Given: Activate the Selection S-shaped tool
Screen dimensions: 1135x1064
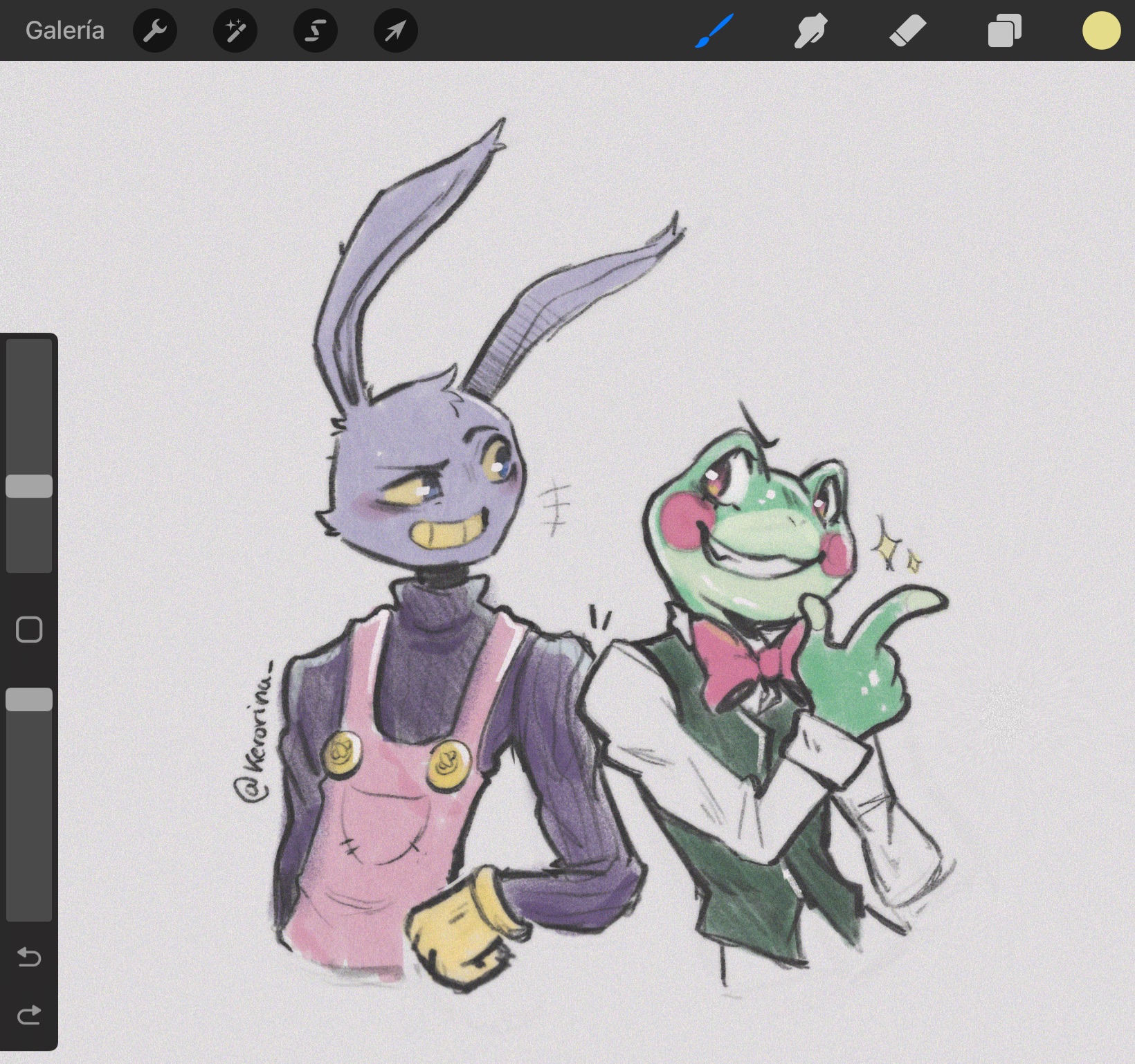Looking at the screenshot, I should pyautogui.click(x=316, y=30).
